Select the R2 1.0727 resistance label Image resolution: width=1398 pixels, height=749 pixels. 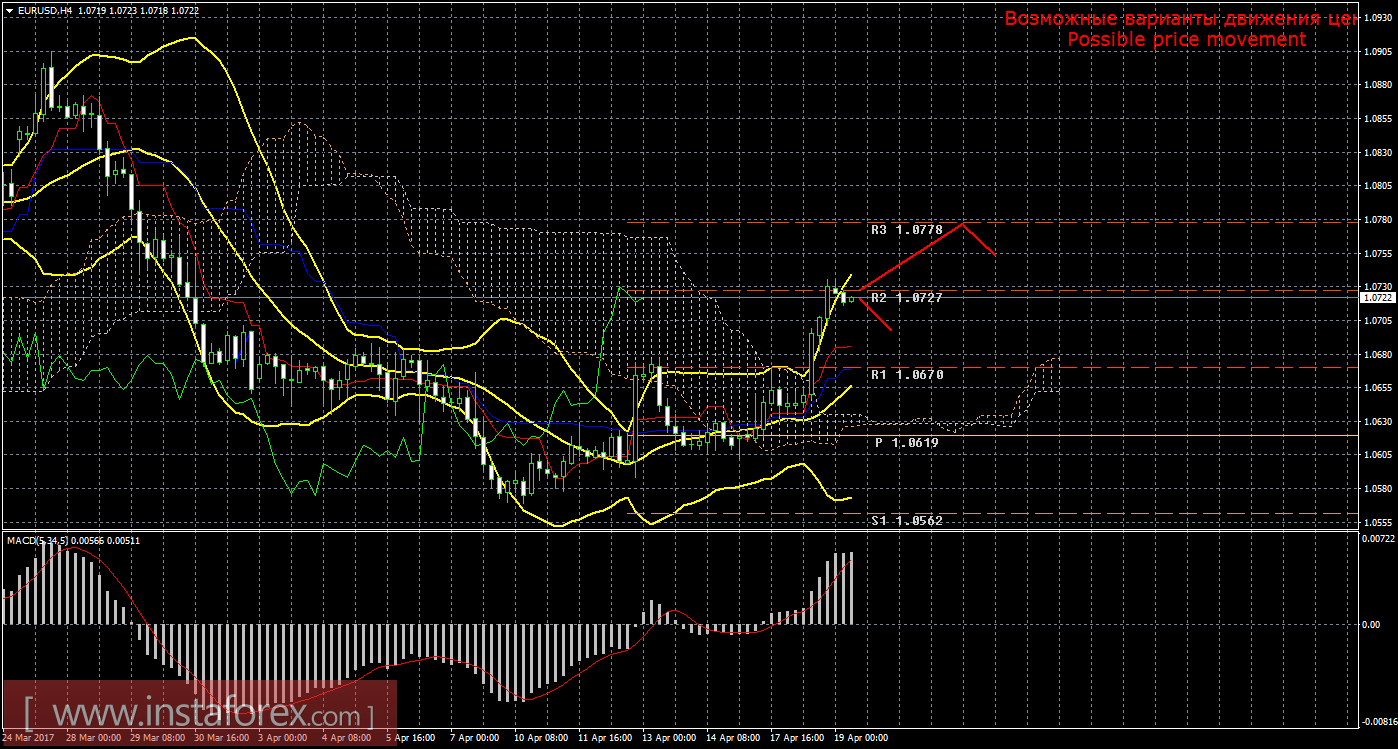pyautogui.click(x=906, y=298)
